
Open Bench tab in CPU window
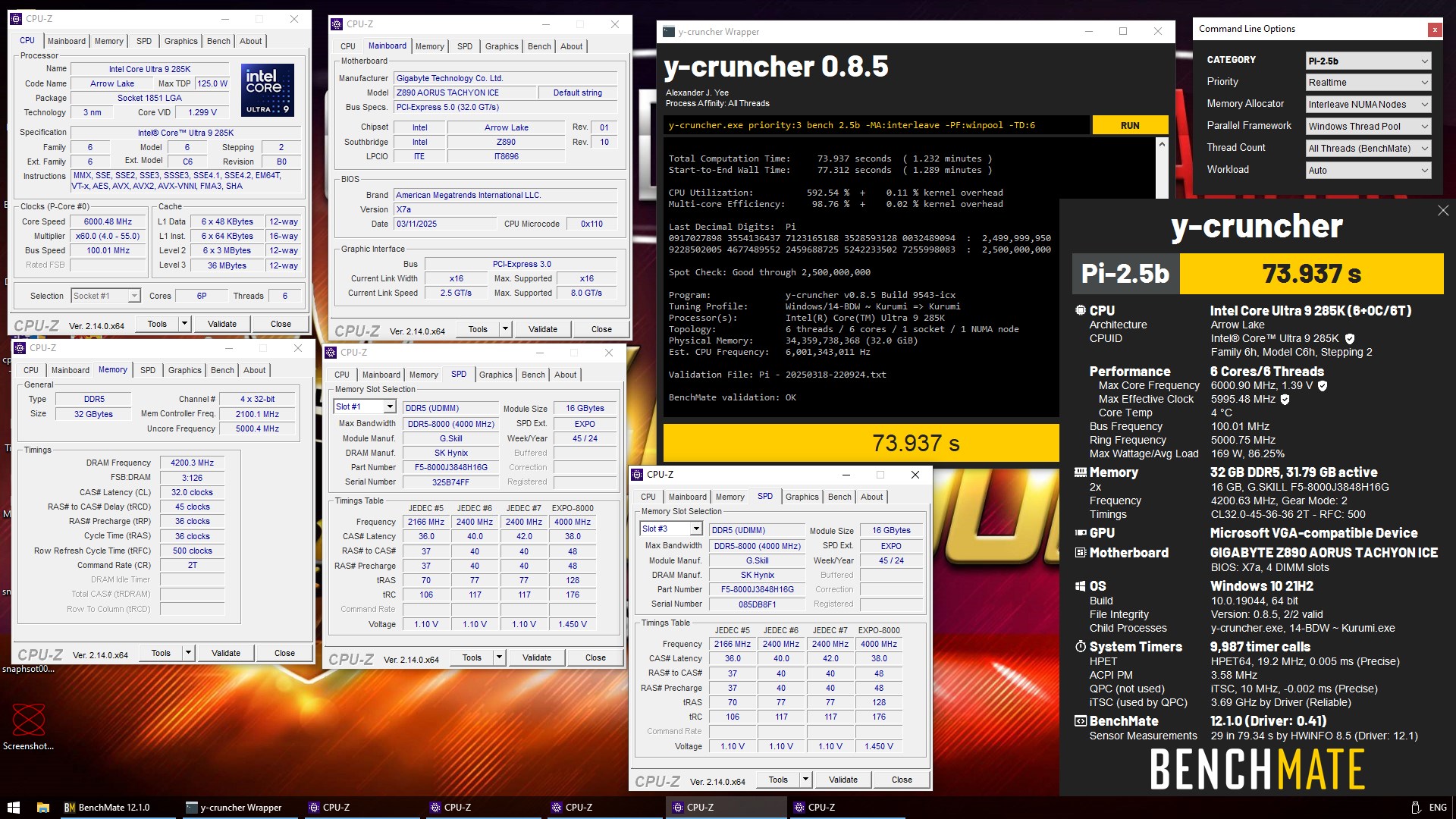[x=218, y=41]
